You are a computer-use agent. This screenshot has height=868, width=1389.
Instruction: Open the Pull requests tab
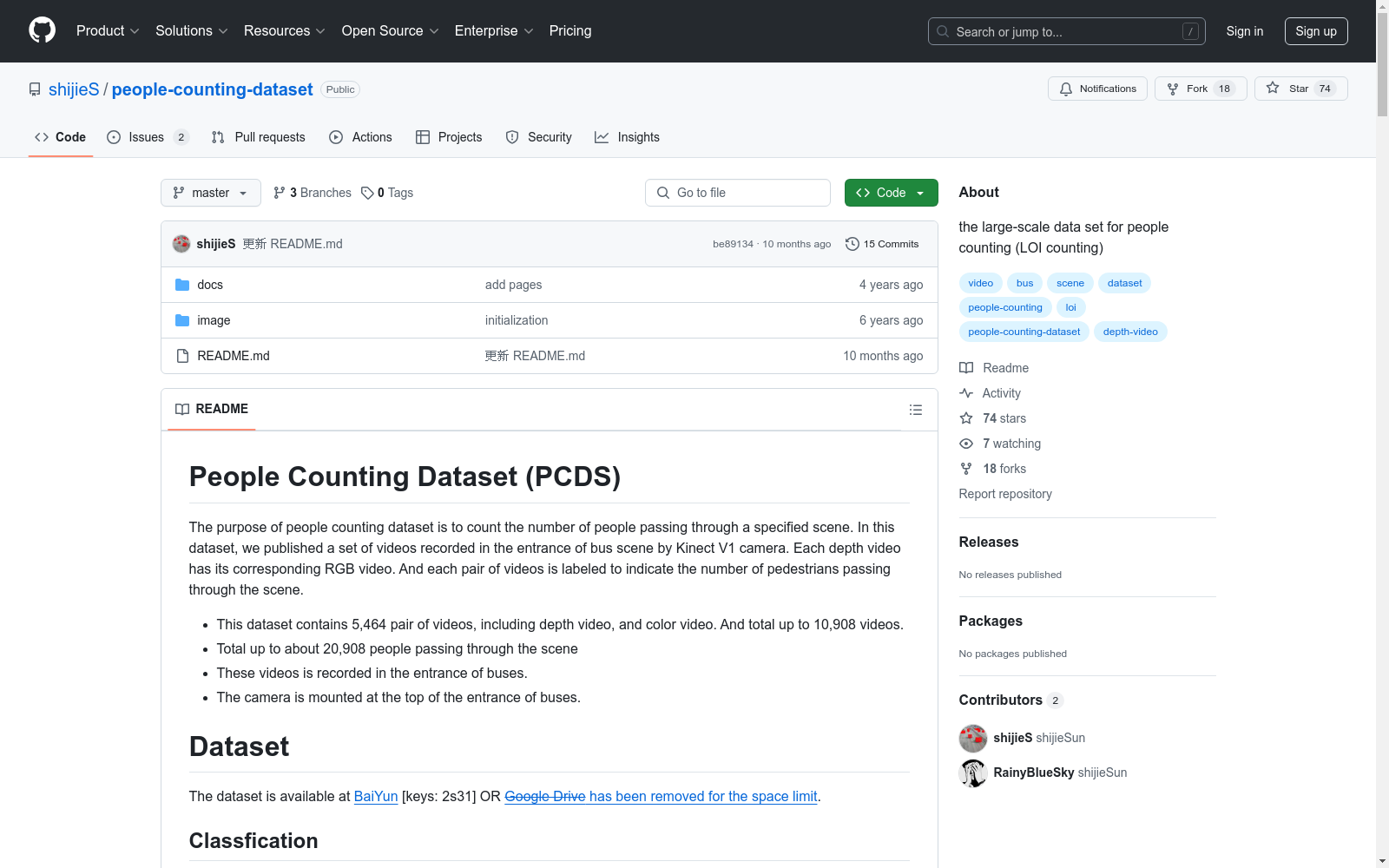[x=259, y=137]
